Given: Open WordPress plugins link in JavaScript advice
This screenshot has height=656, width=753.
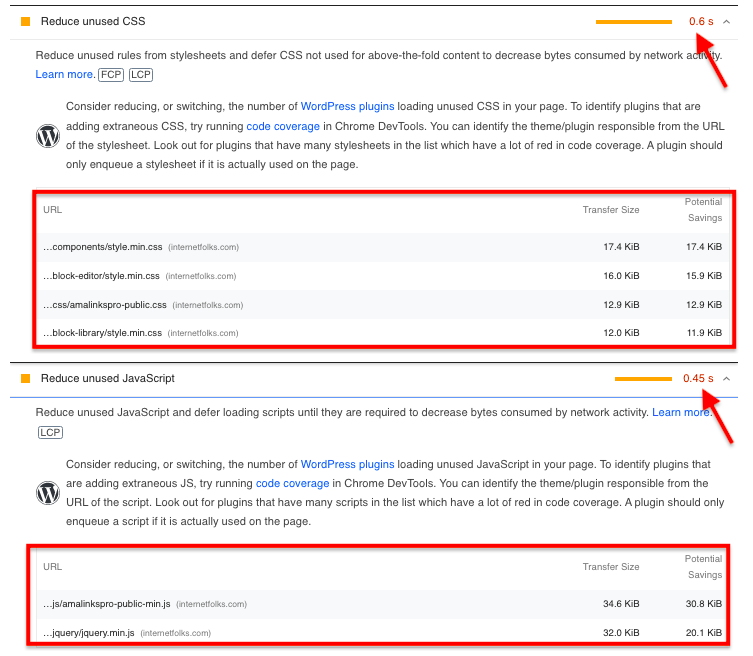Looking at the screenshot, I should coord(347,464).
